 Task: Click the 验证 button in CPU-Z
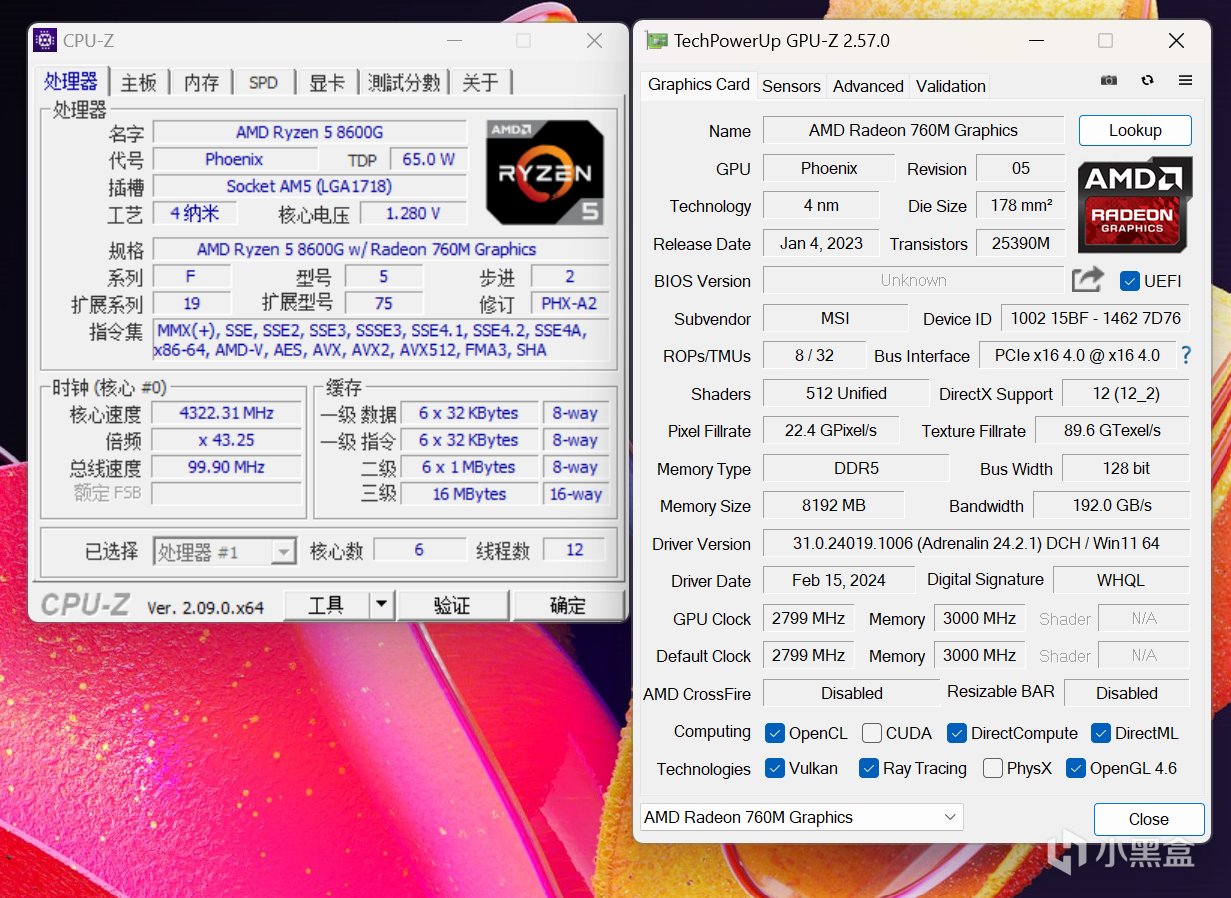tap(452, 605)
